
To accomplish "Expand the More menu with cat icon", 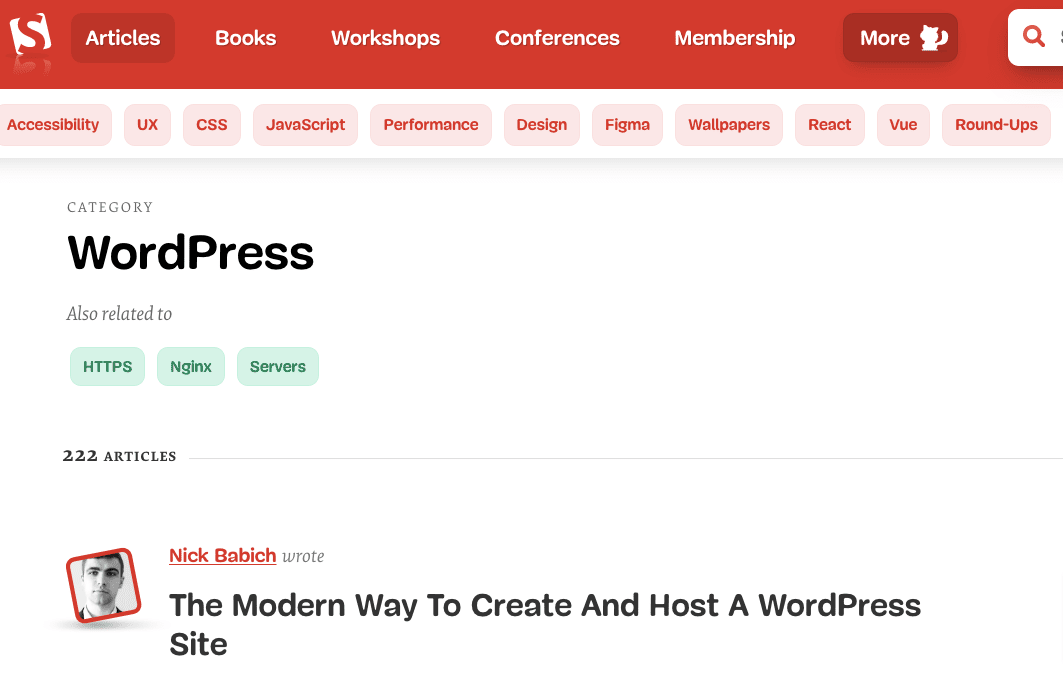I will click(x=900, y=38).
